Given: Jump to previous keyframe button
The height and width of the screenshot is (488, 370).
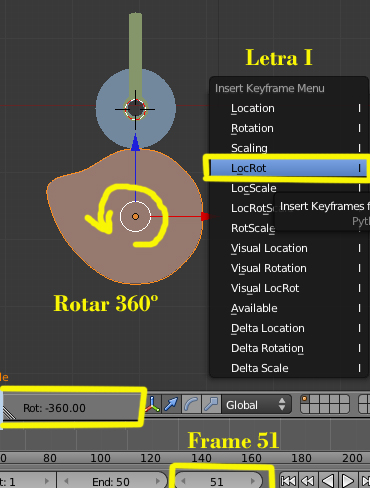Looking at the screenshot, I should (308, 481).
